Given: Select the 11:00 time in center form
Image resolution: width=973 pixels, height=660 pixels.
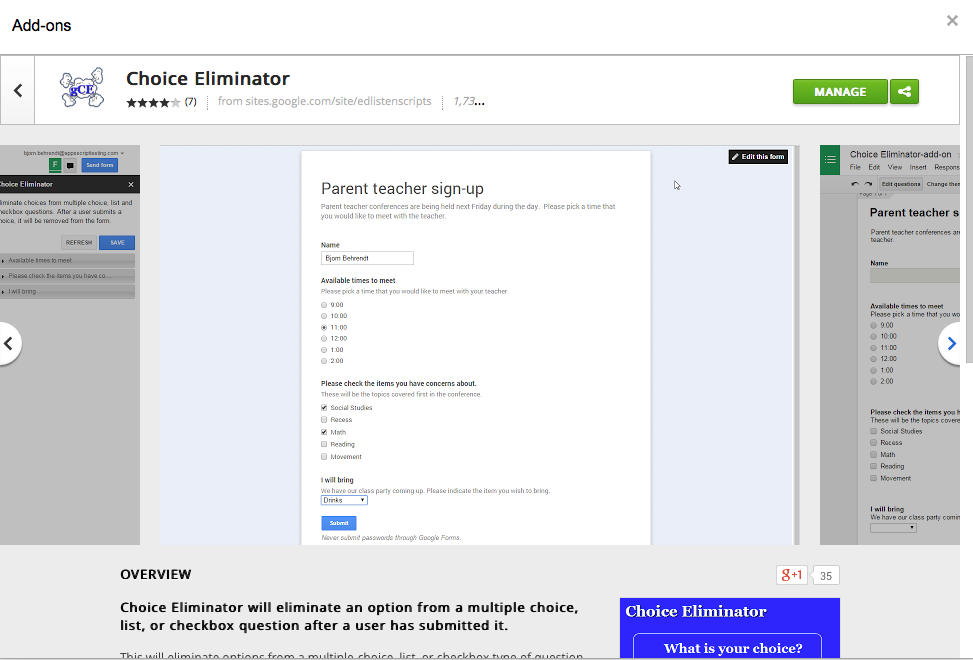Looking at the screenshot, I should click(324, 327).
